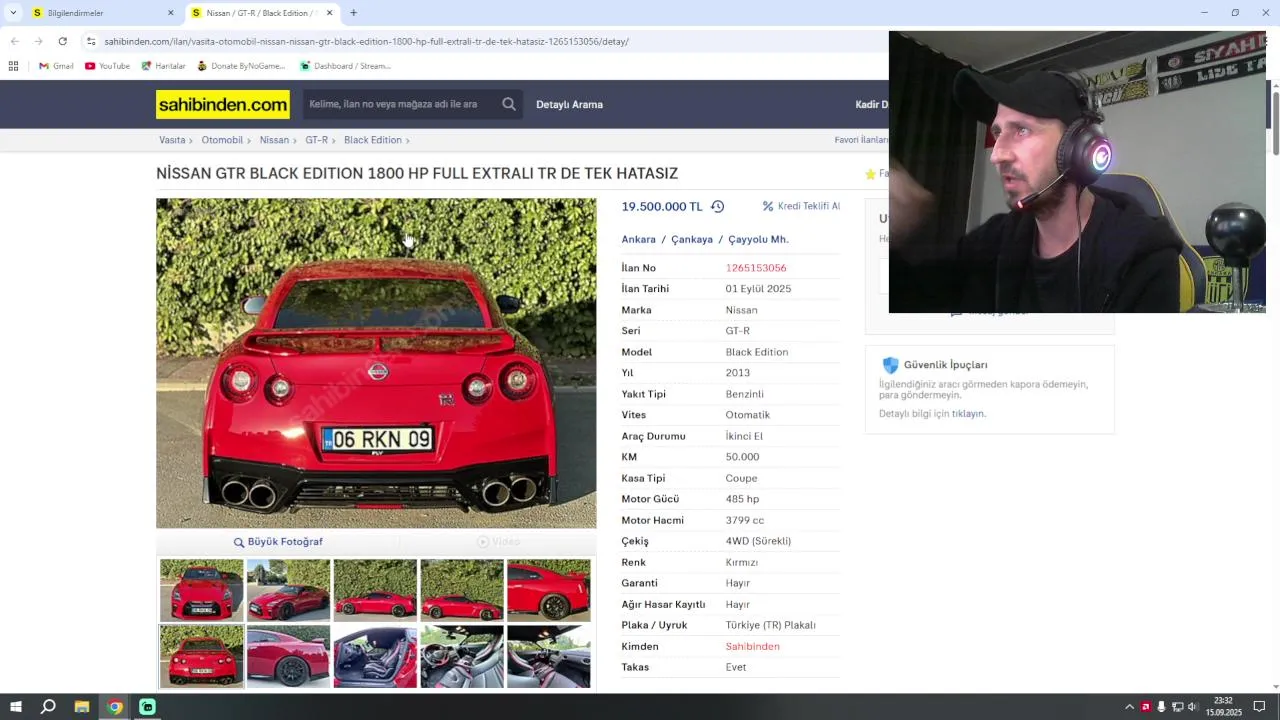Open the Dashboard / Stream bookmark
The image size is (1280, 720).
345,66
